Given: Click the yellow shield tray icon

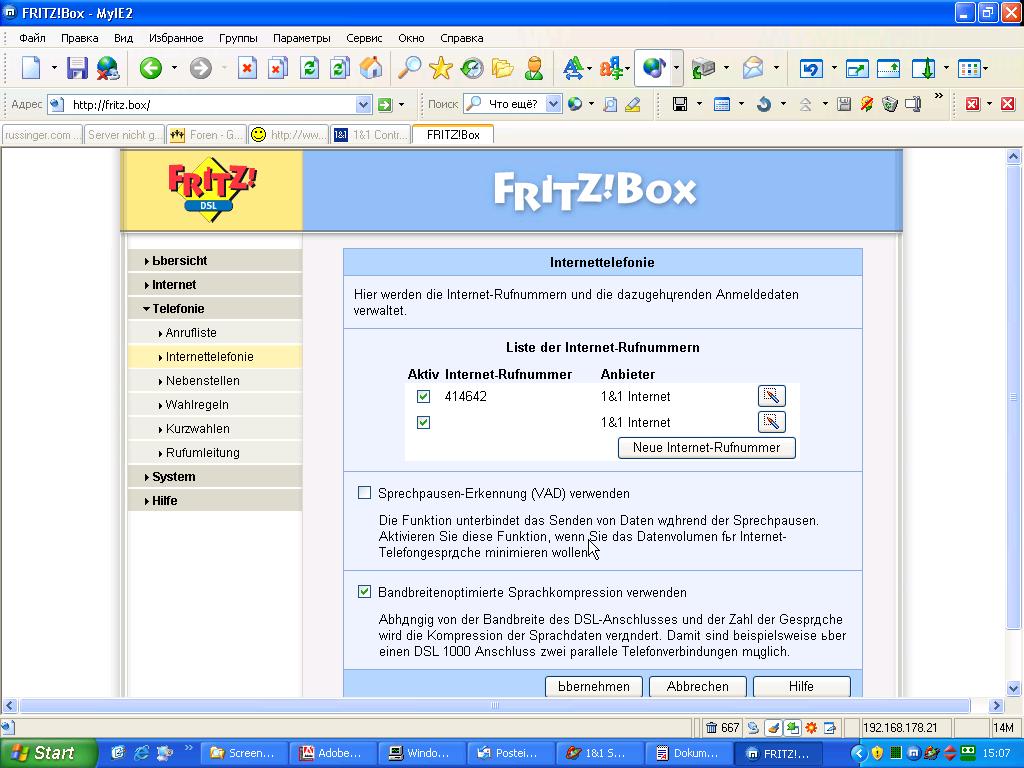Looking at the screenshot, I should 878,753.
